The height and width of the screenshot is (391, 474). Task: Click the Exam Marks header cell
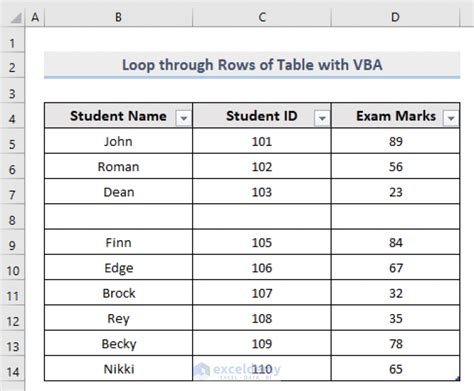pos(396,116)
